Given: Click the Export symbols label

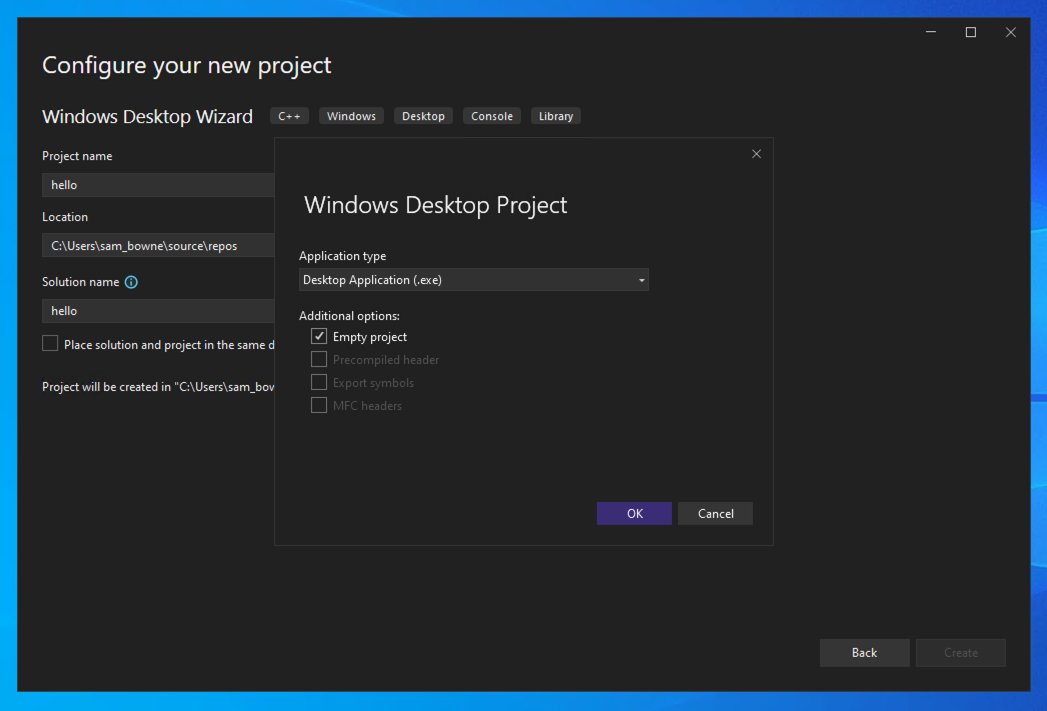Looking at the screenshot, I should [373, 383].
